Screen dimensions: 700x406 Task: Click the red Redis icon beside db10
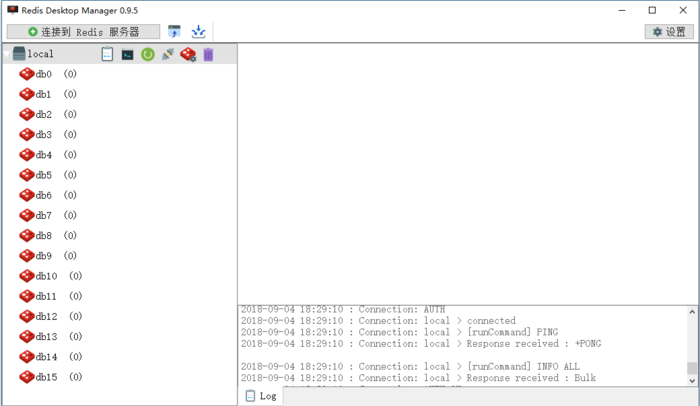click(x=27, y=276)
